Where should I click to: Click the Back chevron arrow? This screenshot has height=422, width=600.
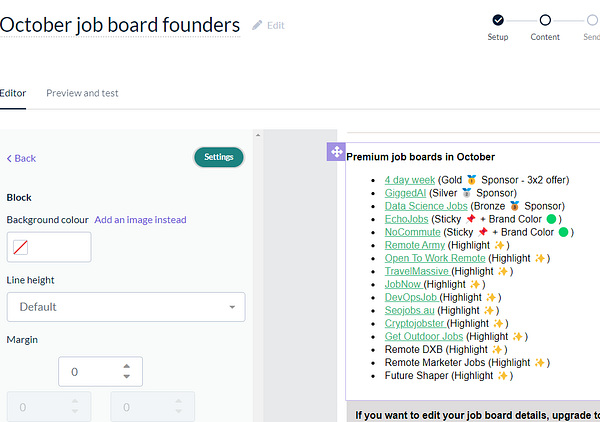[10, 158]
